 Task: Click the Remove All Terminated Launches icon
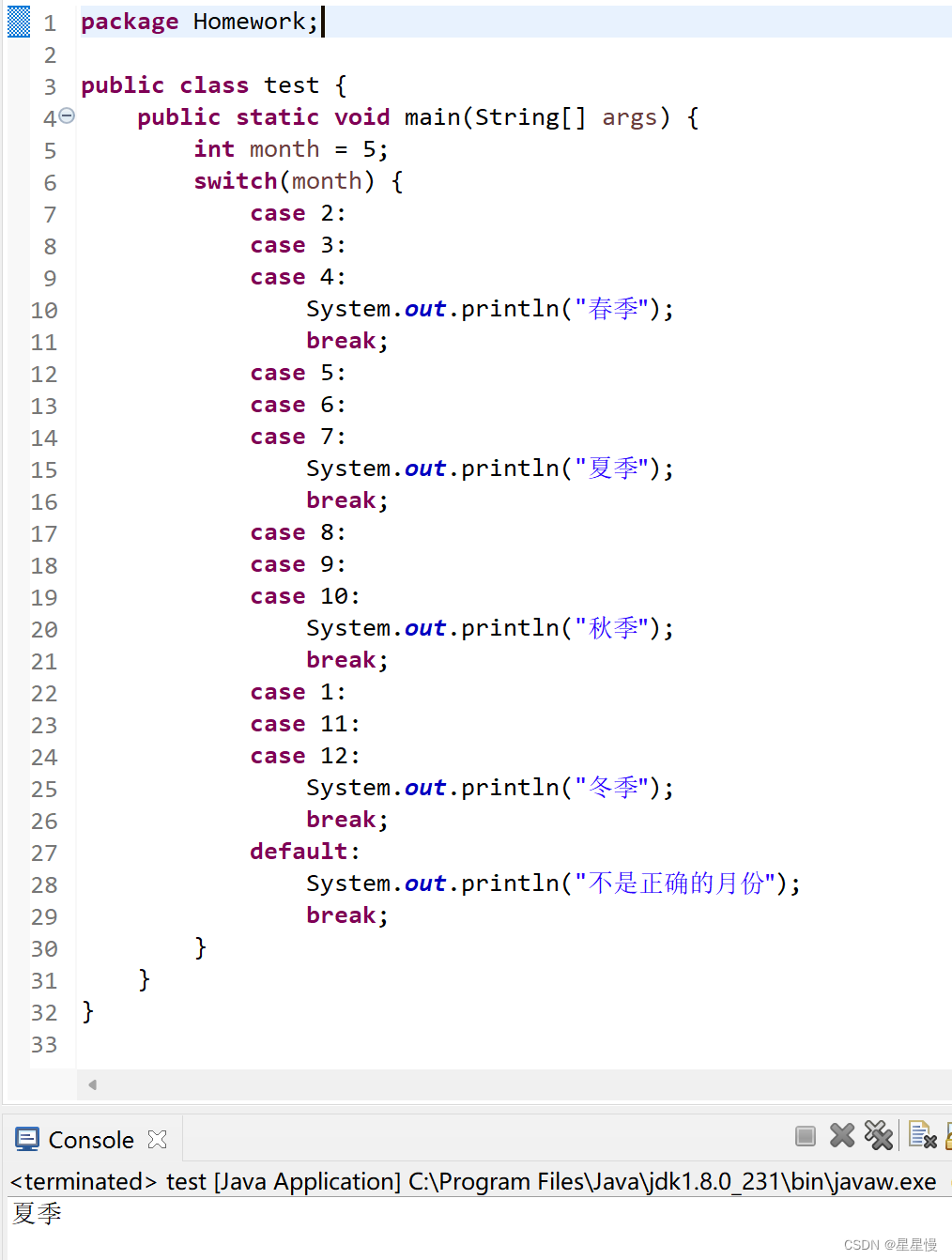tap(879, 1136)
